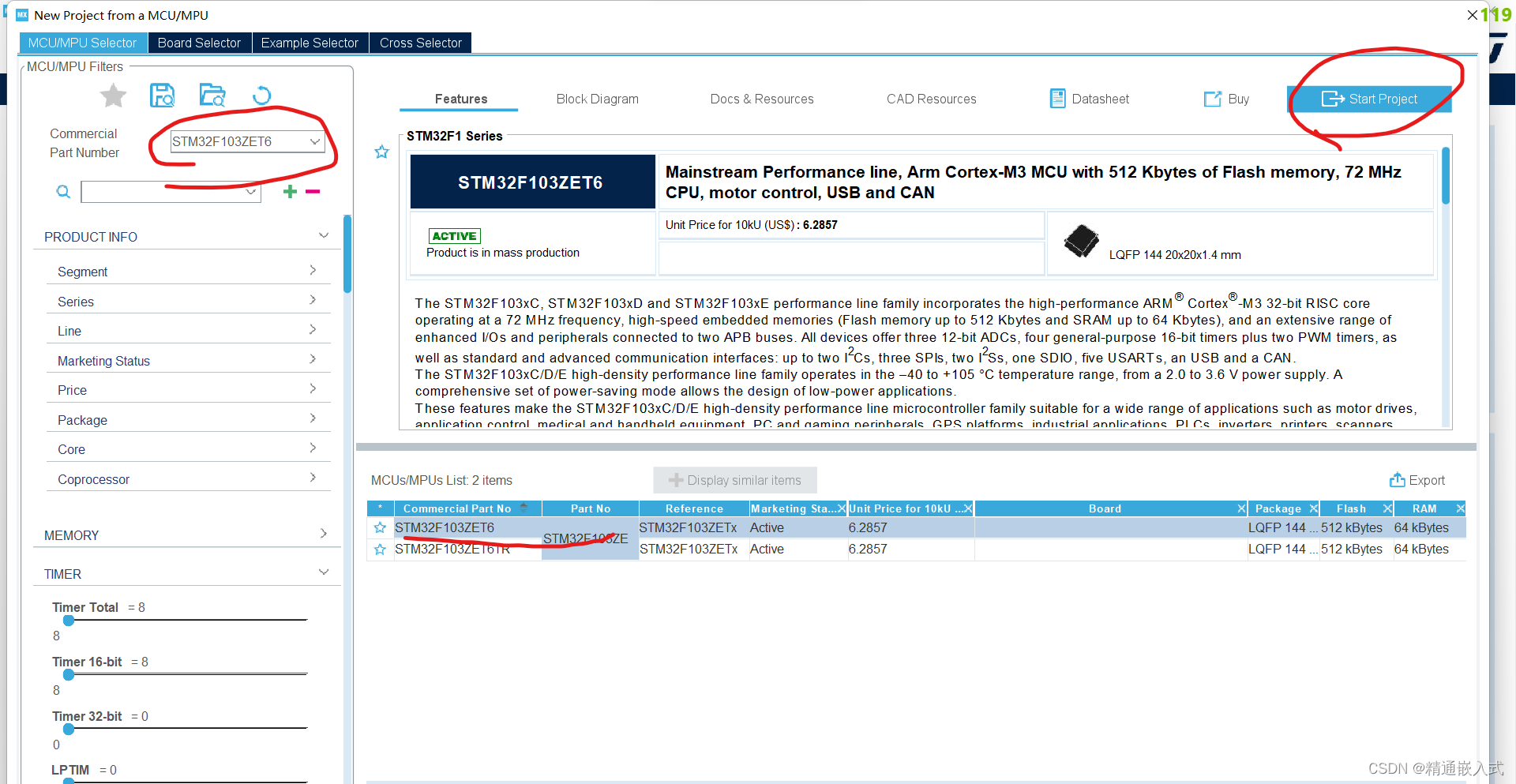Image resolution: width=1516 pixels, height=784 pixels.
Task: Click the favorites star filter icon
Action: coord(113,96)
